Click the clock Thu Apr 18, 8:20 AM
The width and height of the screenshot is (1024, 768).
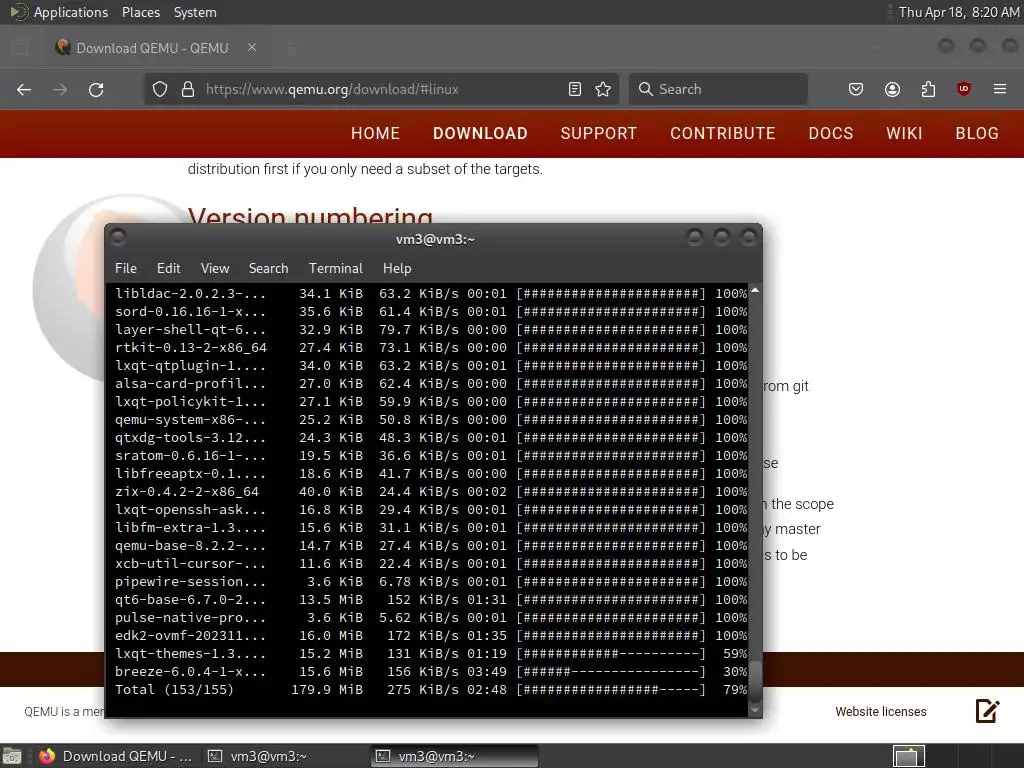pos(959,12)
